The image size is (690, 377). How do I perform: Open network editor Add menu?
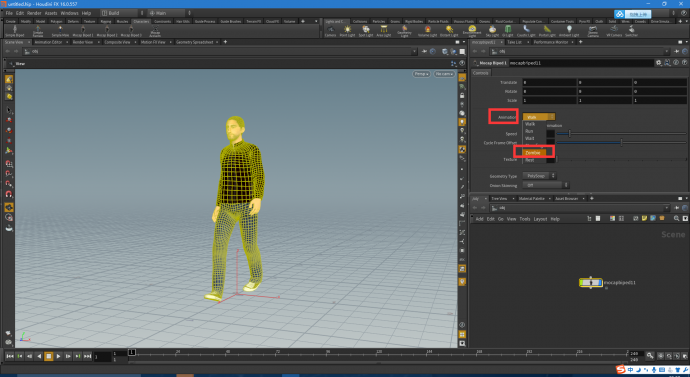[x=480, y=219]
